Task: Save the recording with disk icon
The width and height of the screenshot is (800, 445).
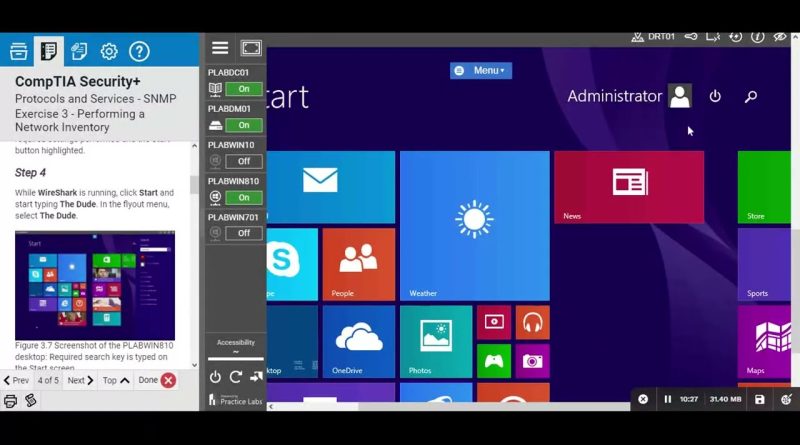Action: coord(760,399)
